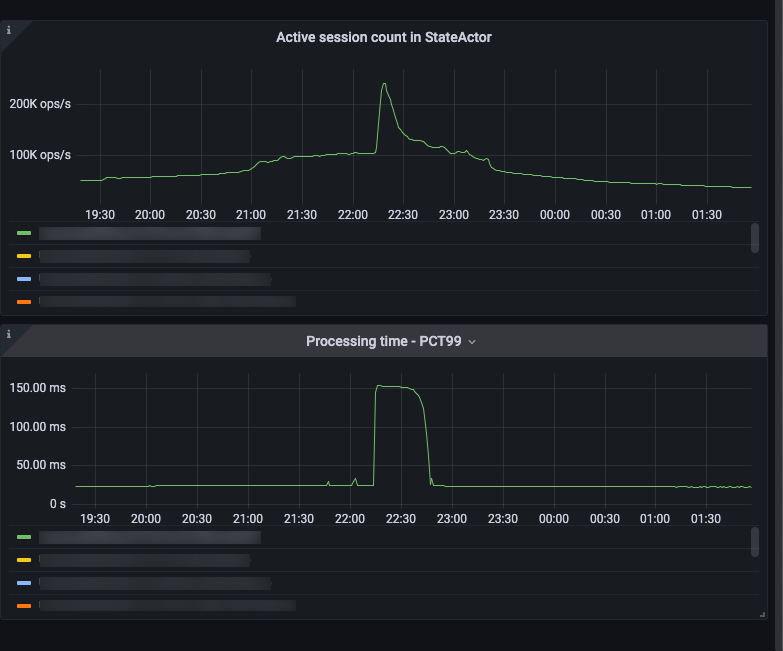783x651 pixels.
Task: Click the spike peak in the Active session graph
Action: tap(384, 84)
